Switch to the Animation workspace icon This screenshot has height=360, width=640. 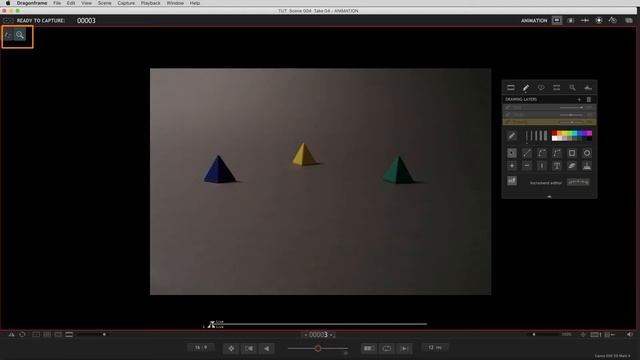click(557, 20)
